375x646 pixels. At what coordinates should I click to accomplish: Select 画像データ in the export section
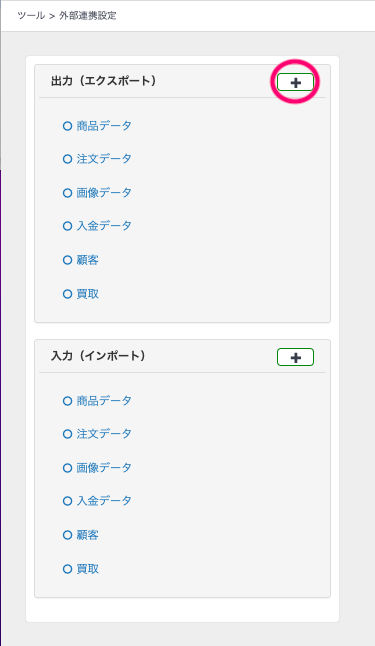104,192
